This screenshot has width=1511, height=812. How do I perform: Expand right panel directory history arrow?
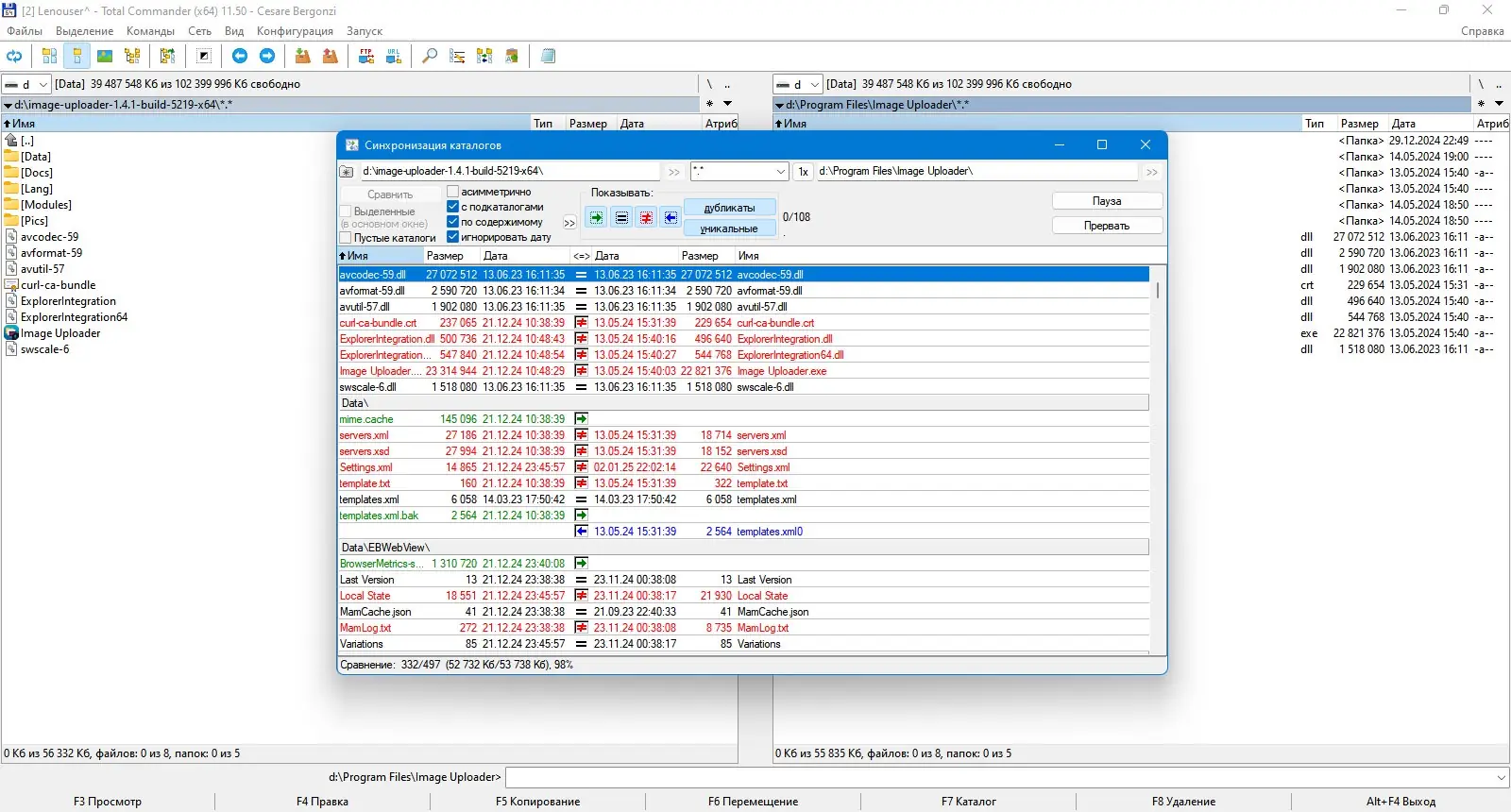point(1499,104)
